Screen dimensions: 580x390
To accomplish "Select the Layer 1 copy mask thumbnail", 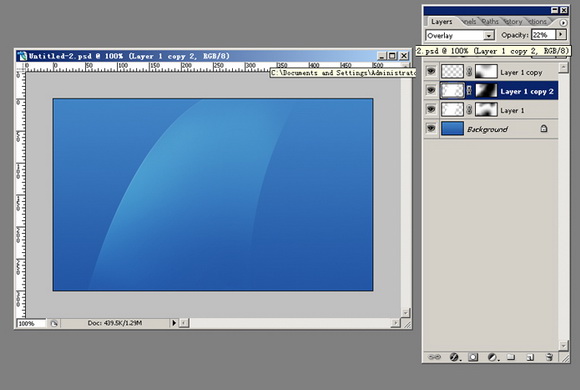I will (486, 71).
